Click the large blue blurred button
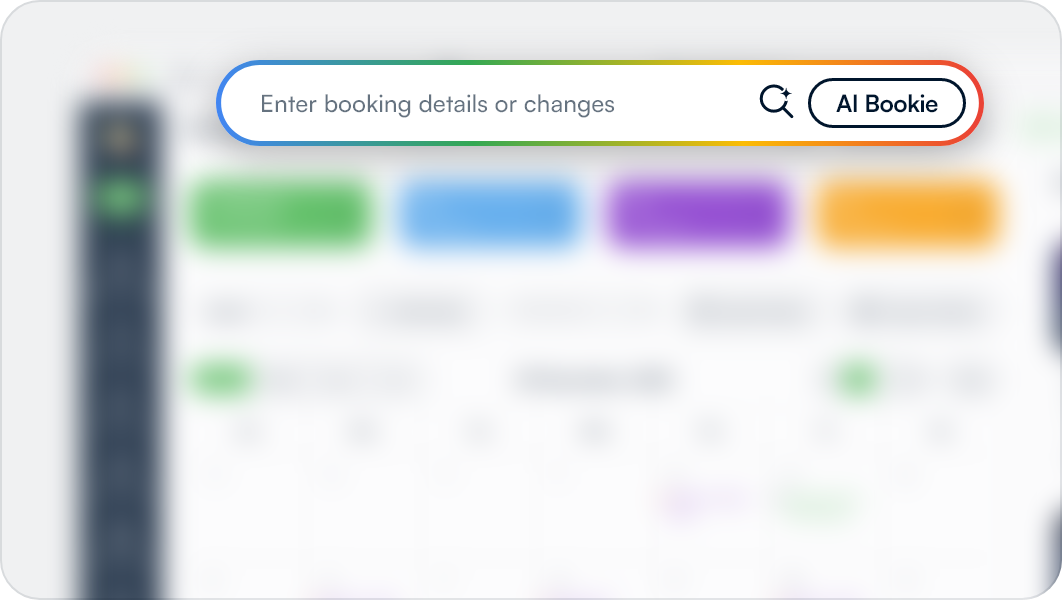Viewport: 1062px width, 600px height. click(x=490, y=216)
